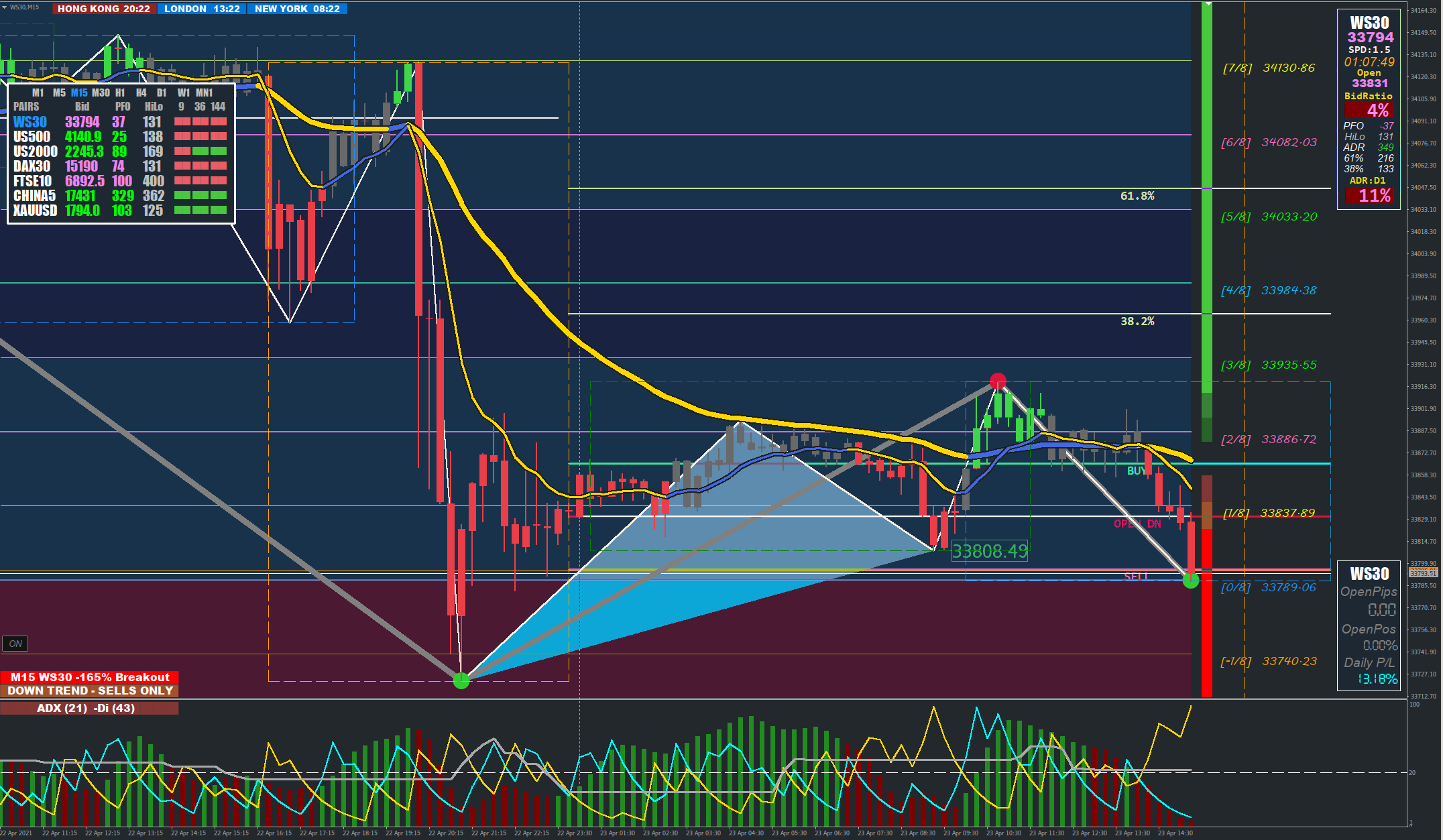This screenshot has height=840, width=1443.
Task: Click XAUUSD green trend squares
Action: pos(200,211)
